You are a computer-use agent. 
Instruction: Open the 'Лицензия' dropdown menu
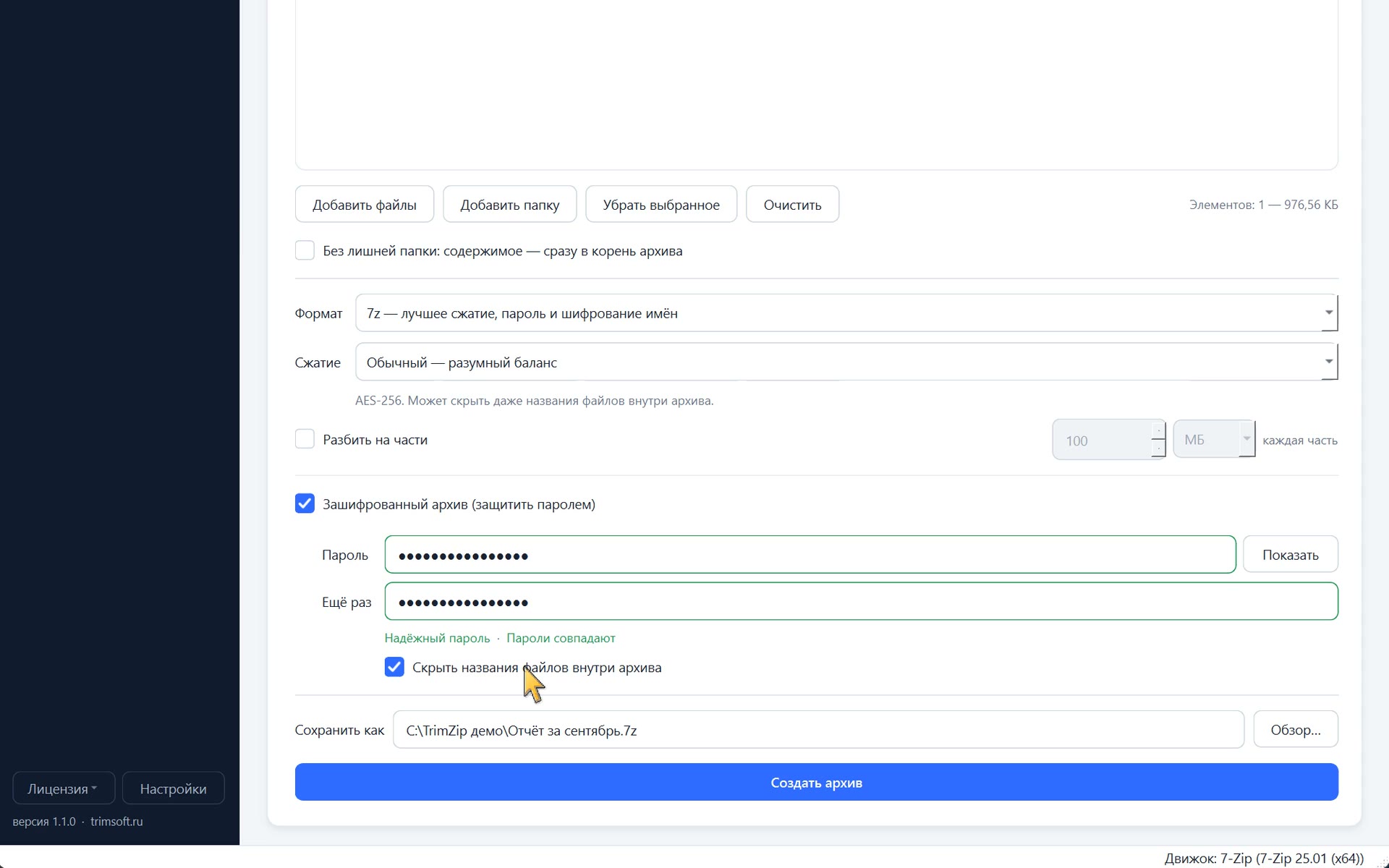tap(64, 788)
